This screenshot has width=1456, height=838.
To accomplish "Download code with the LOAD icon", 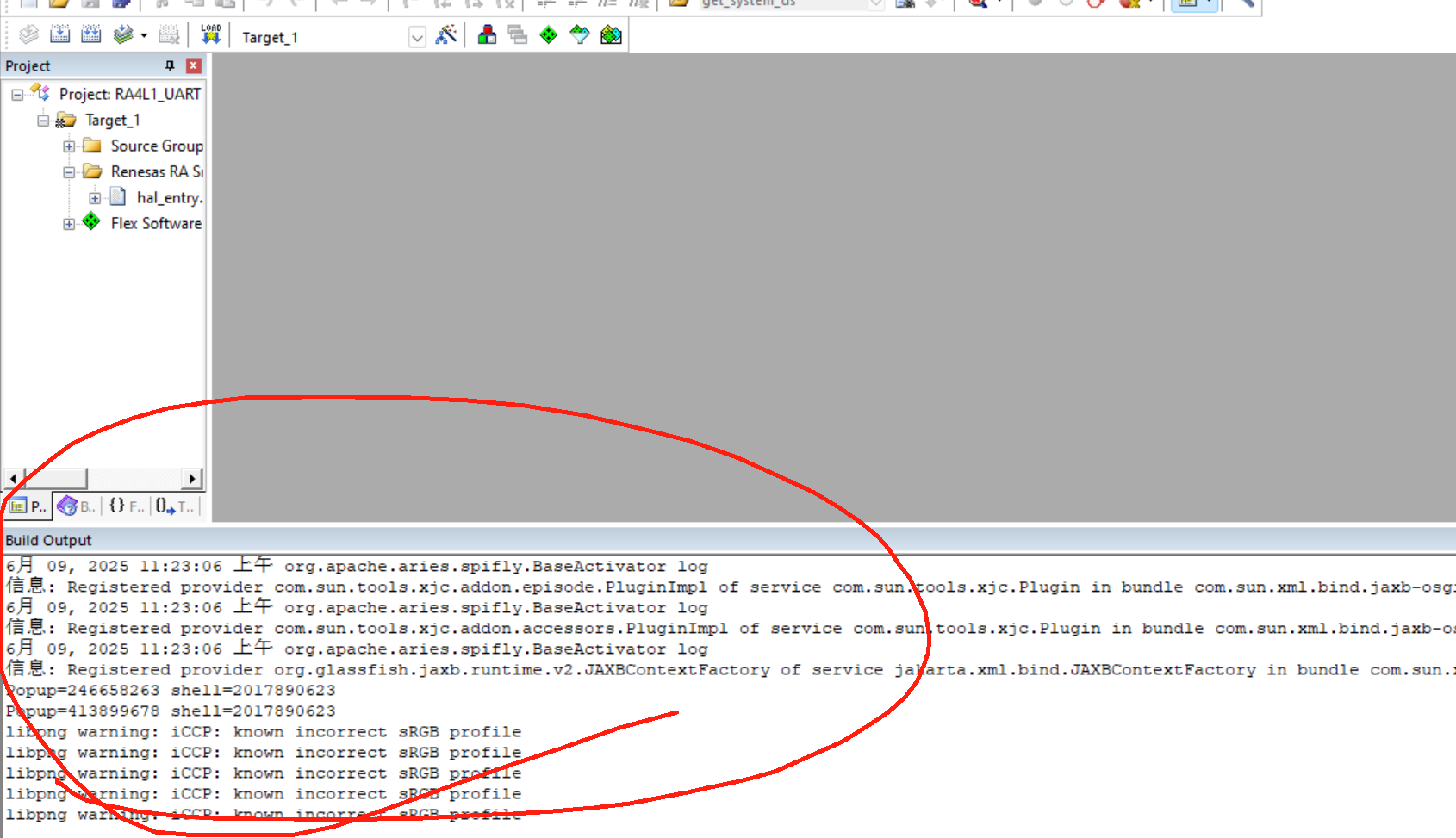I will (211, 34).
